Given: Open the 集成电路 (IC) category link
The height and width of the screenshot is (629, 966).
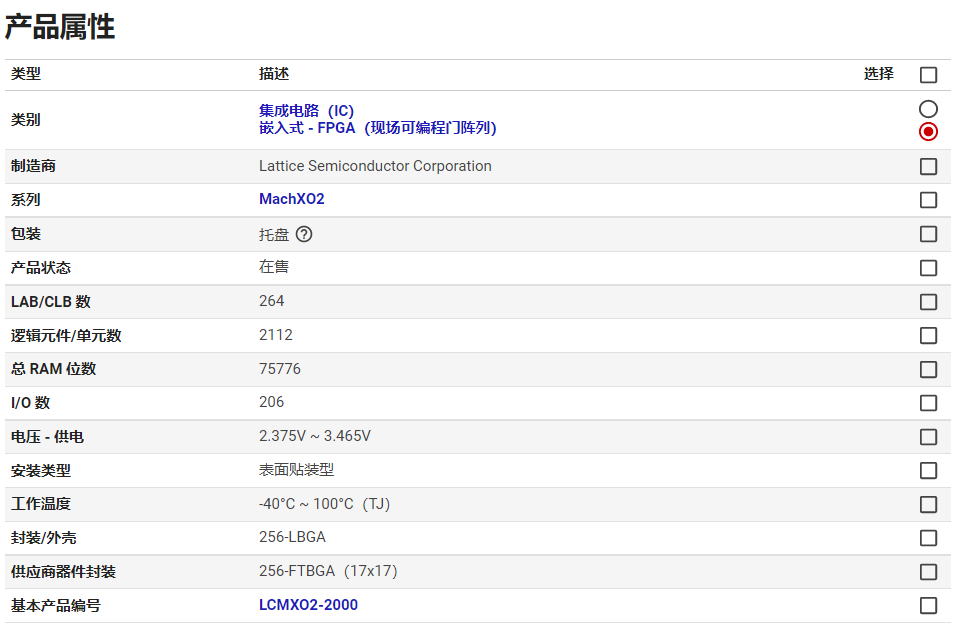Looking at the screenshot, I should tap(306, 111).
